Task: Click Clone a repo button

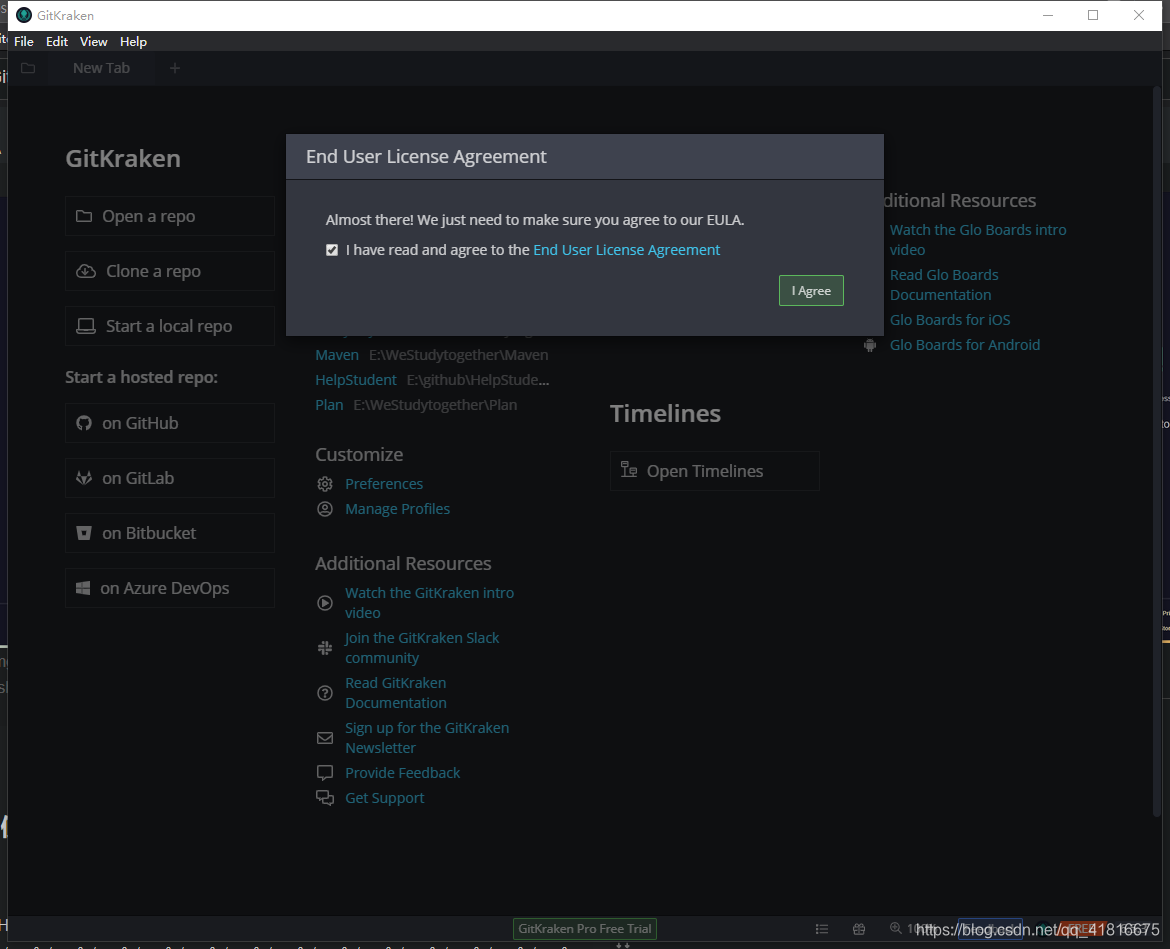Action: coord(170,272)
